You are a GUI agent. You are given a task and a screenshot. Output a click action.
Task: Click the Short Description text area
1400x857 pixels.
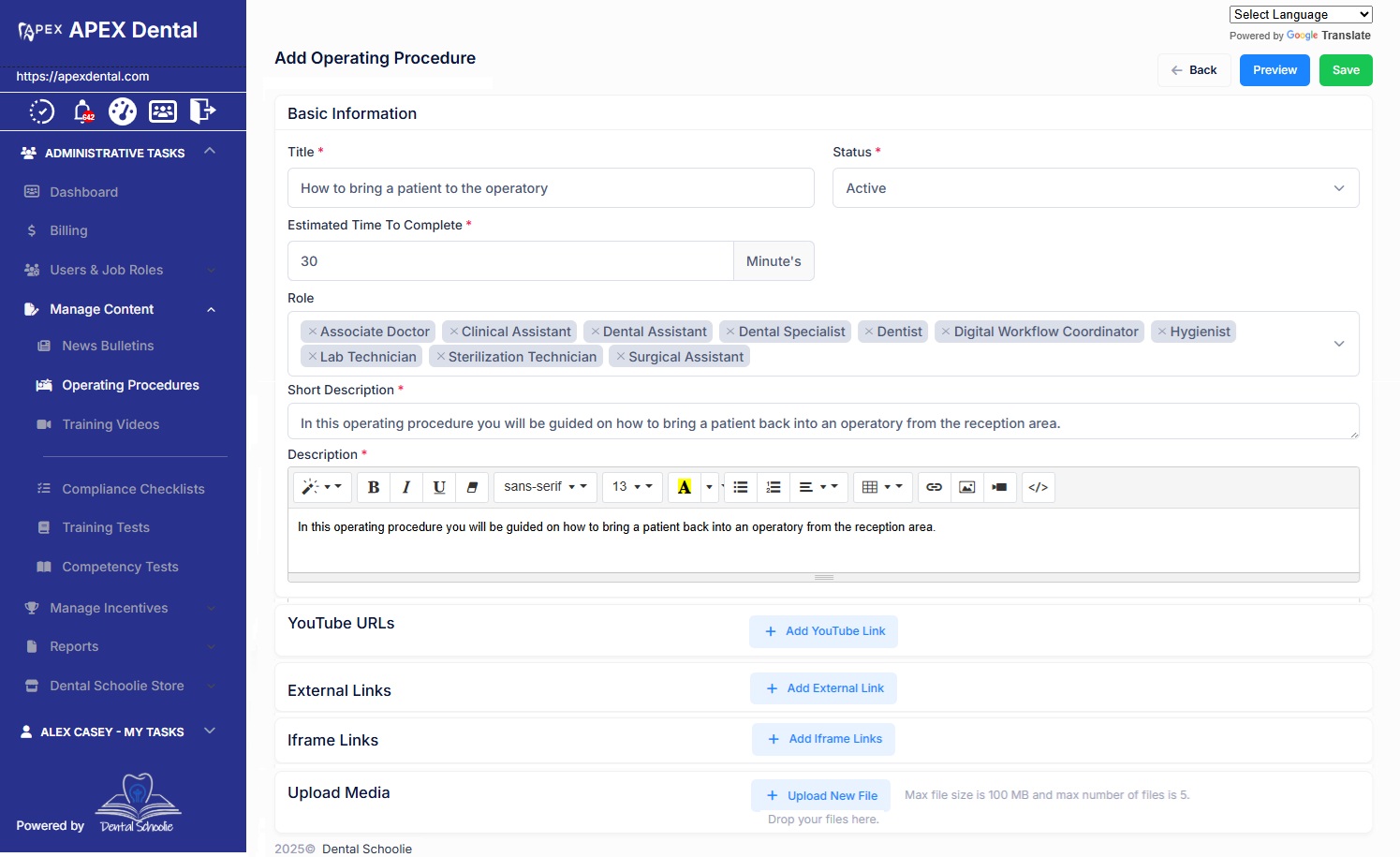click(x=823, y=421)
